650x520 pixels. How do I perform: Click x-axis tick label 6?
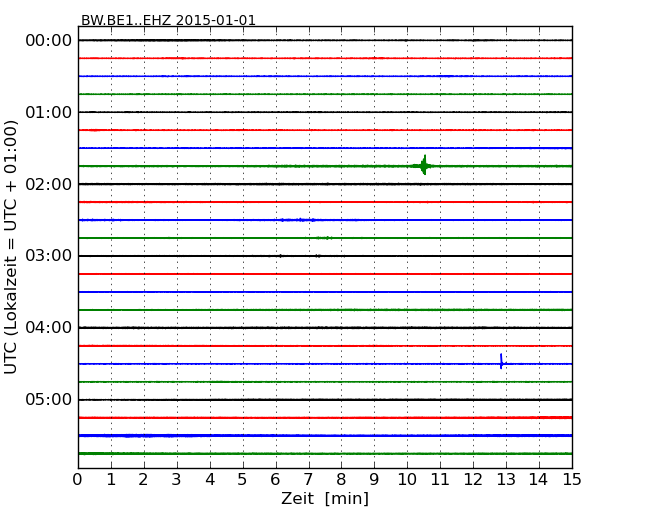pyautogui.click(x=275, y=480)
